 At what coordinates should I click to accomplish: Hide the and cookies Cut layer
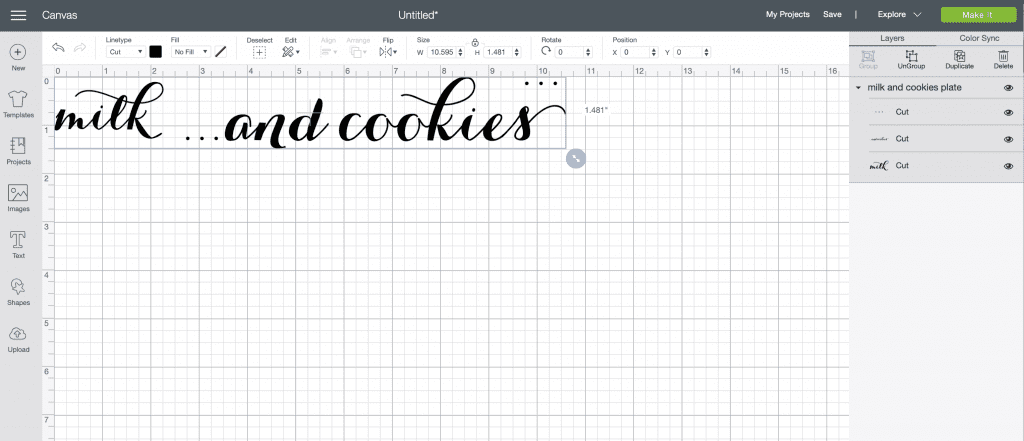click(x=1008, y=139)
